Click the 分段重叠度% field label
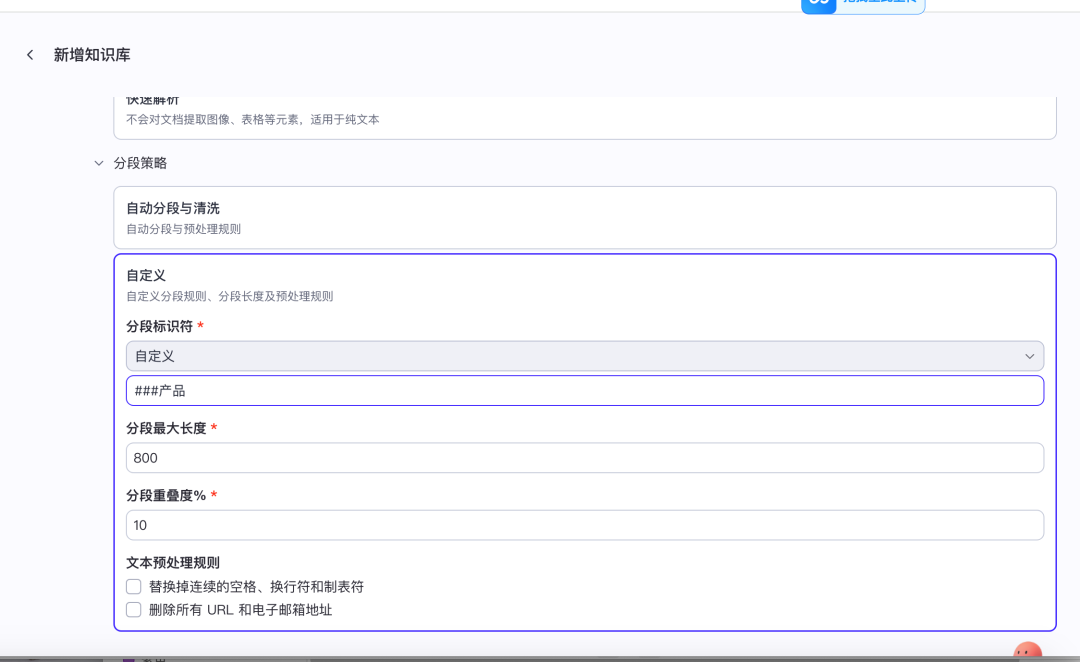This screenshot has height=662, width=1080. coord(166,496)
